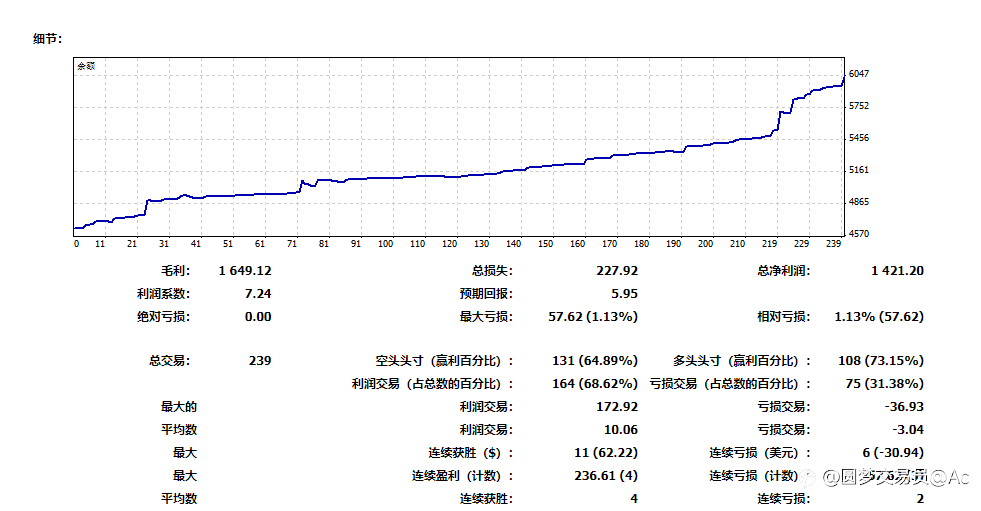Click the x-axis tick 71
Viewport: 981px width, 511px height.
click(292, 244)
